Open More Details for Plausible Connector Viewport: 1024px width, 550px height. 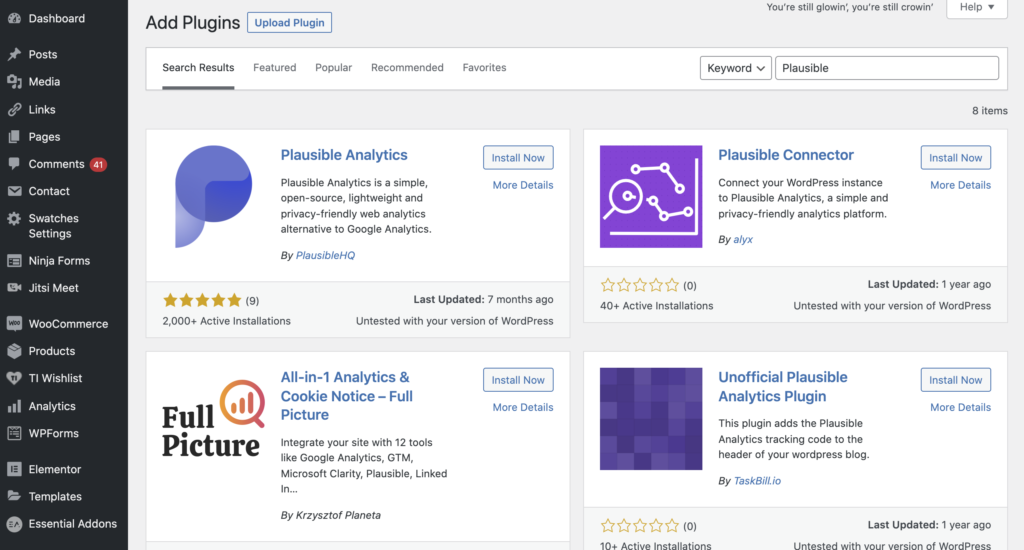click(x=960, y=185)
